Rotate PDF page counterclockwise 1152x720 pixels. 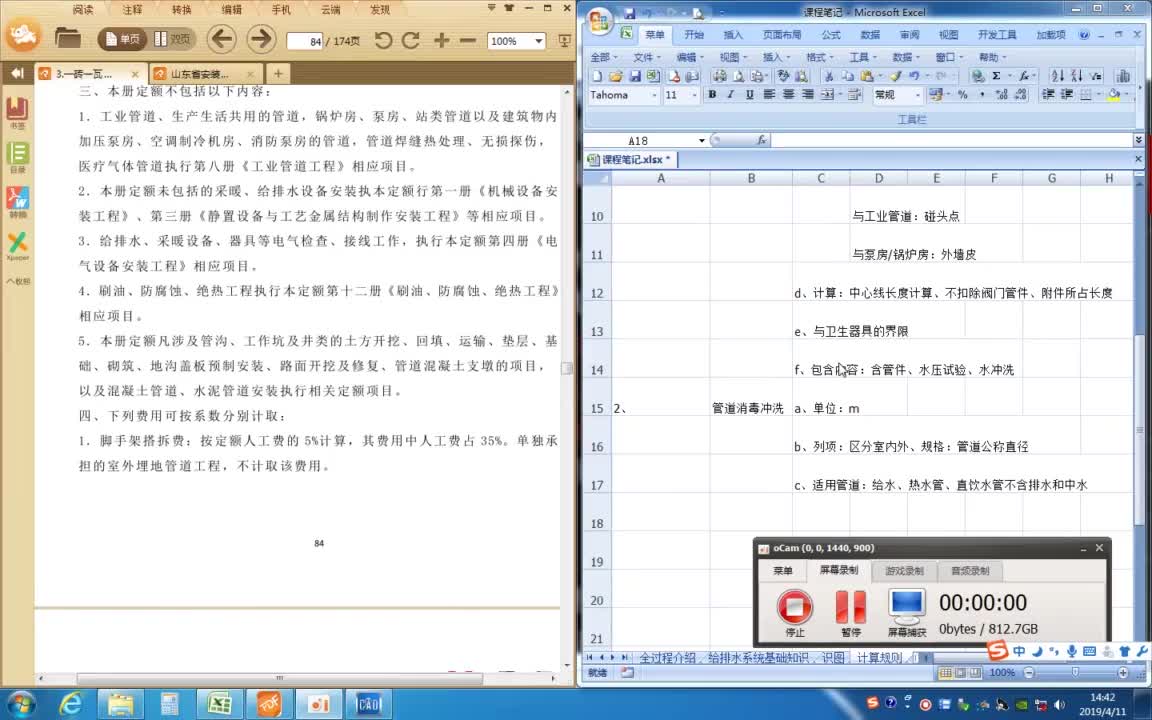tap(383, 40)
